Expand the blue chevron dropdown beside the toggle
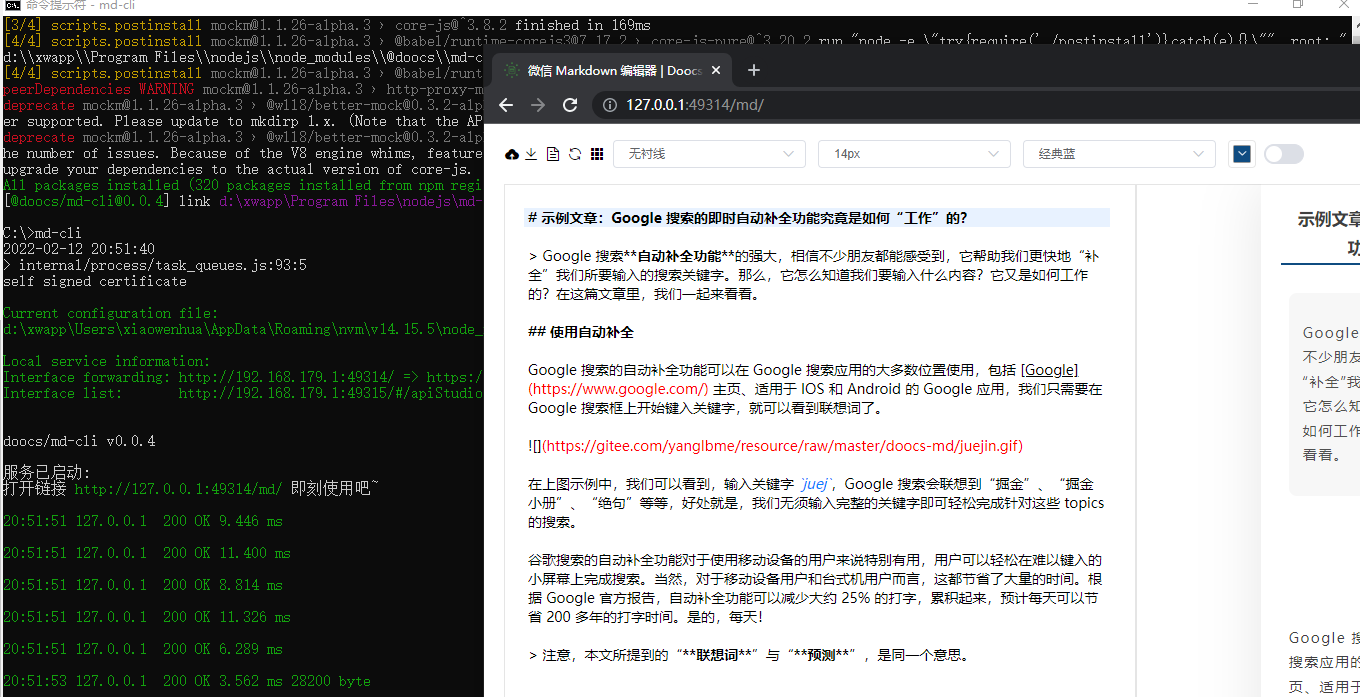 point(1241,154)
